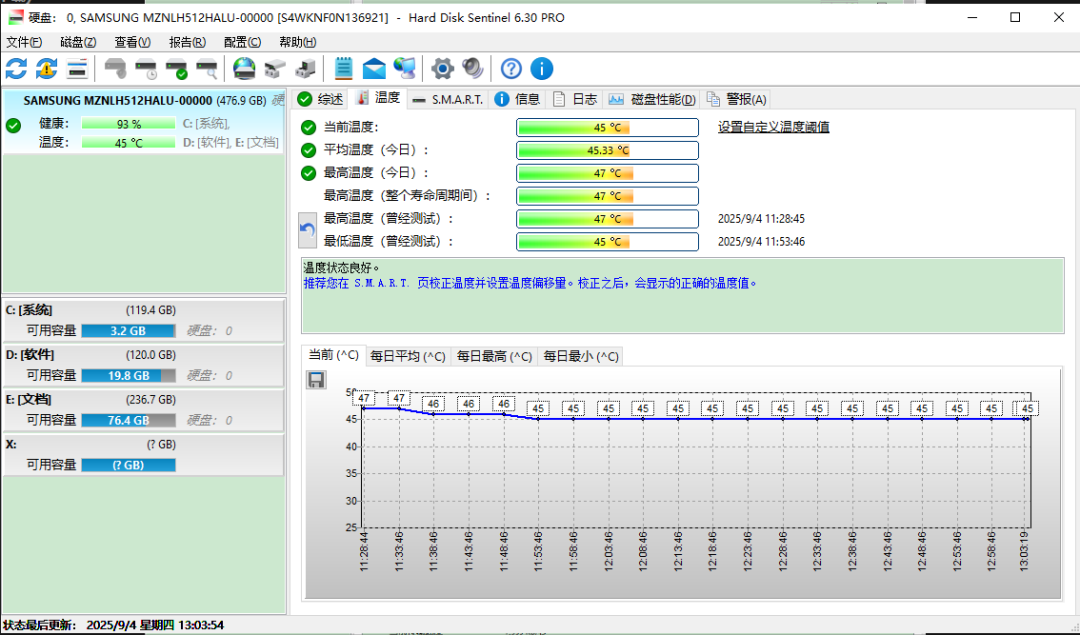The height and width of the screenshot is (635, 1080).
Task: Click the disk with clock toolbar icon
Action: pyautogui.click(x=146, y=69)
